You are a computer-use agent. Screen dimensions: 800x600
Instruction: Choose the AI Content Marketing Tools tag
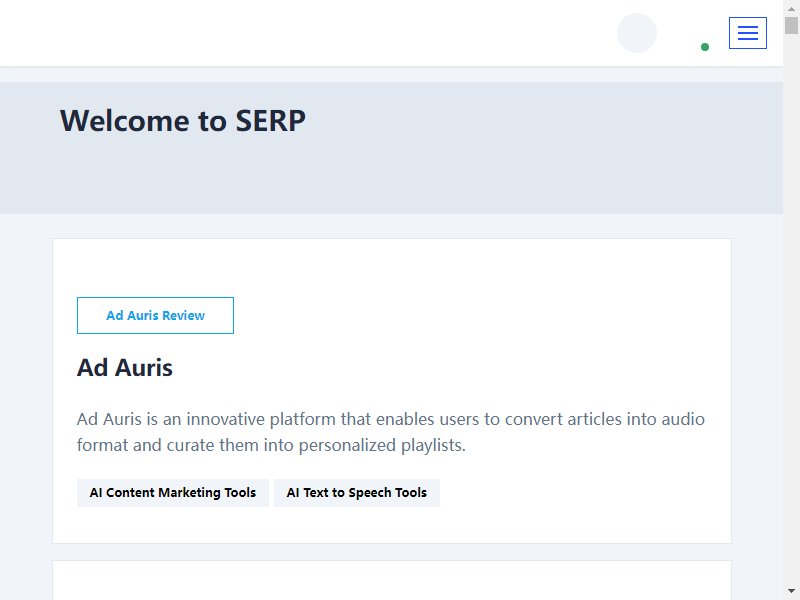(x=172, y=492)
